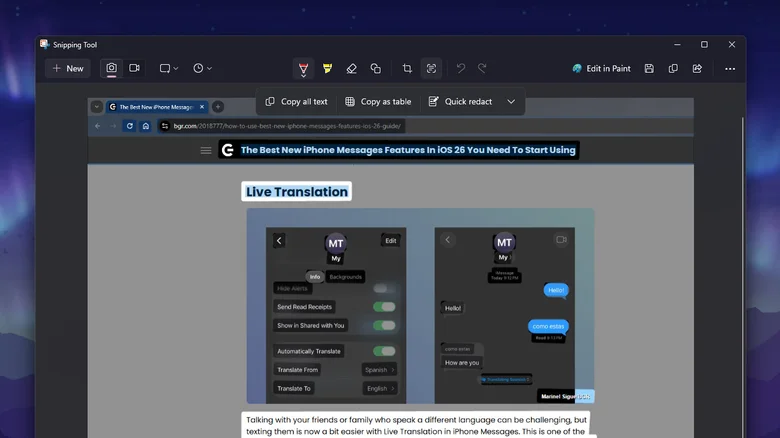Save the snip as file
This screenshot has width=780, height=438.
(x=649, y=68)
